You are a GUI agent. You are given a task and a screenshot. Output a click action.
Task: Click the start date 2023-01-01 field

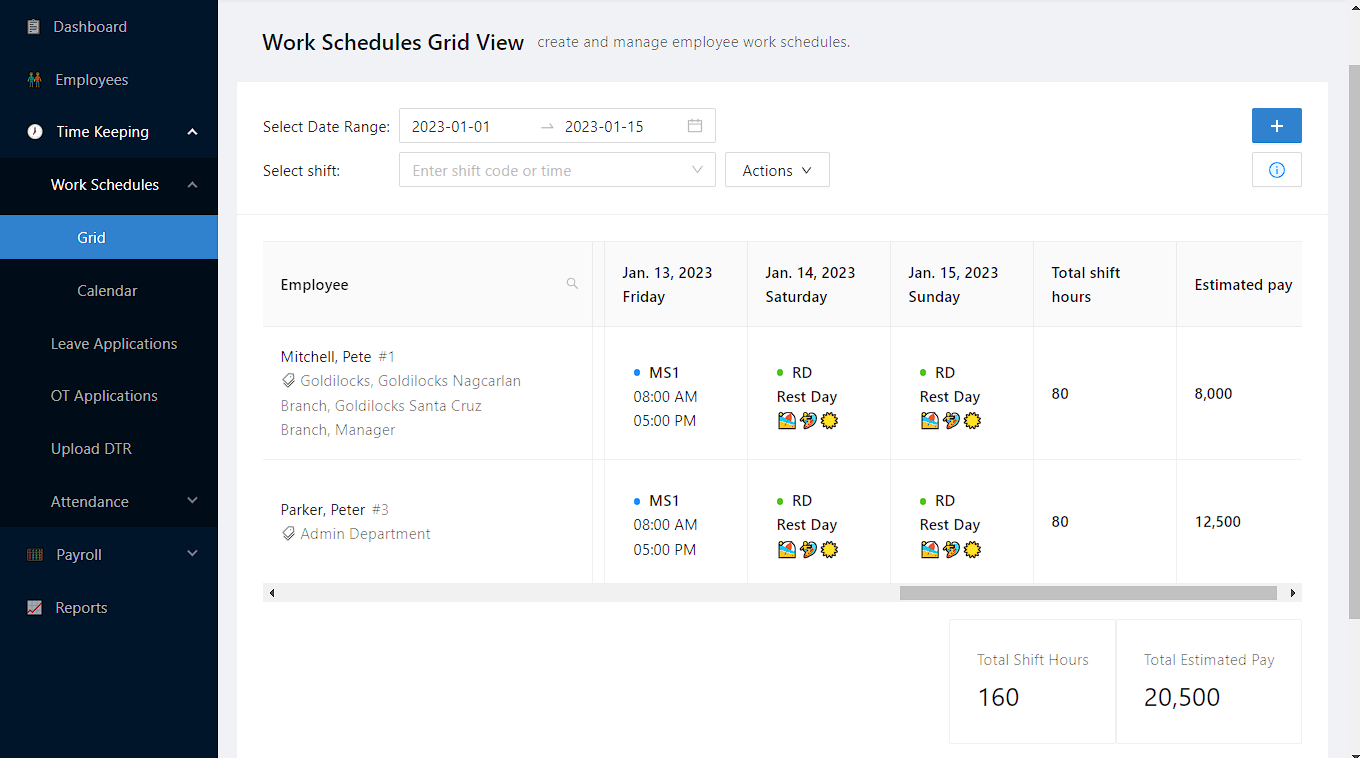pyautogui.click(x=465, y=126)
